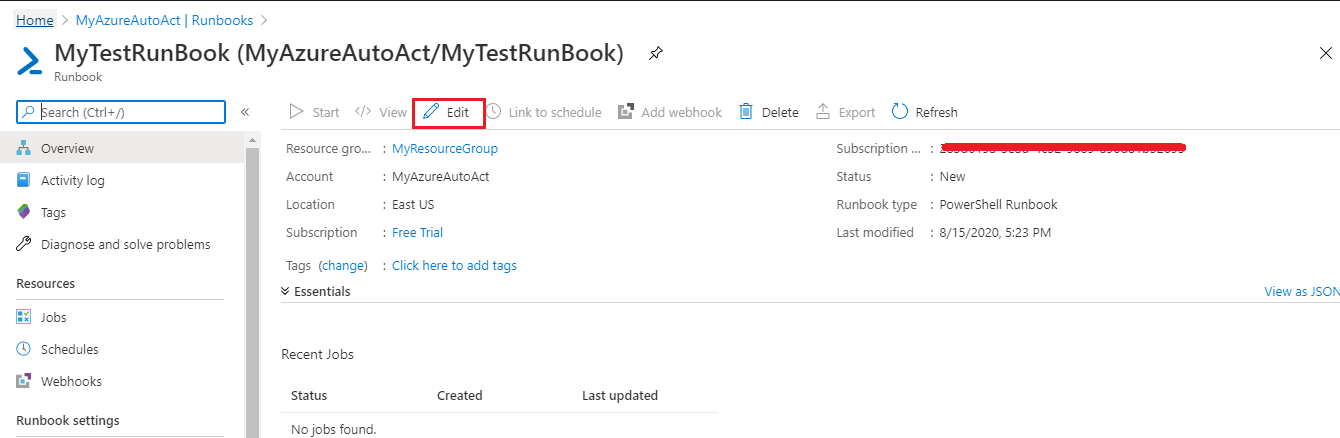1340x438 pixels.
Task: Open Diagnose and solve problems
Action: tap(125, 245)
